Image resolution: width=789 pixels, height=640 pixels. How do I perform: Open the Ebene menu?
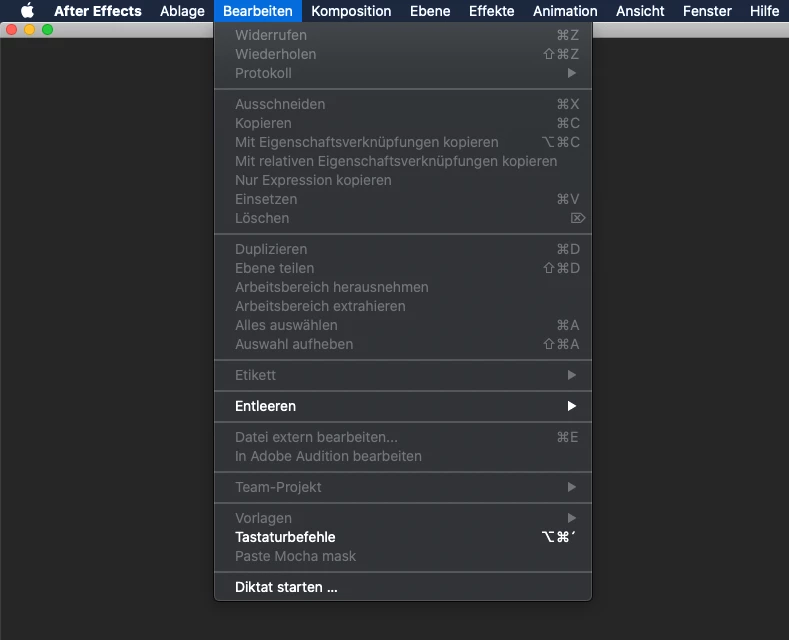430,11
